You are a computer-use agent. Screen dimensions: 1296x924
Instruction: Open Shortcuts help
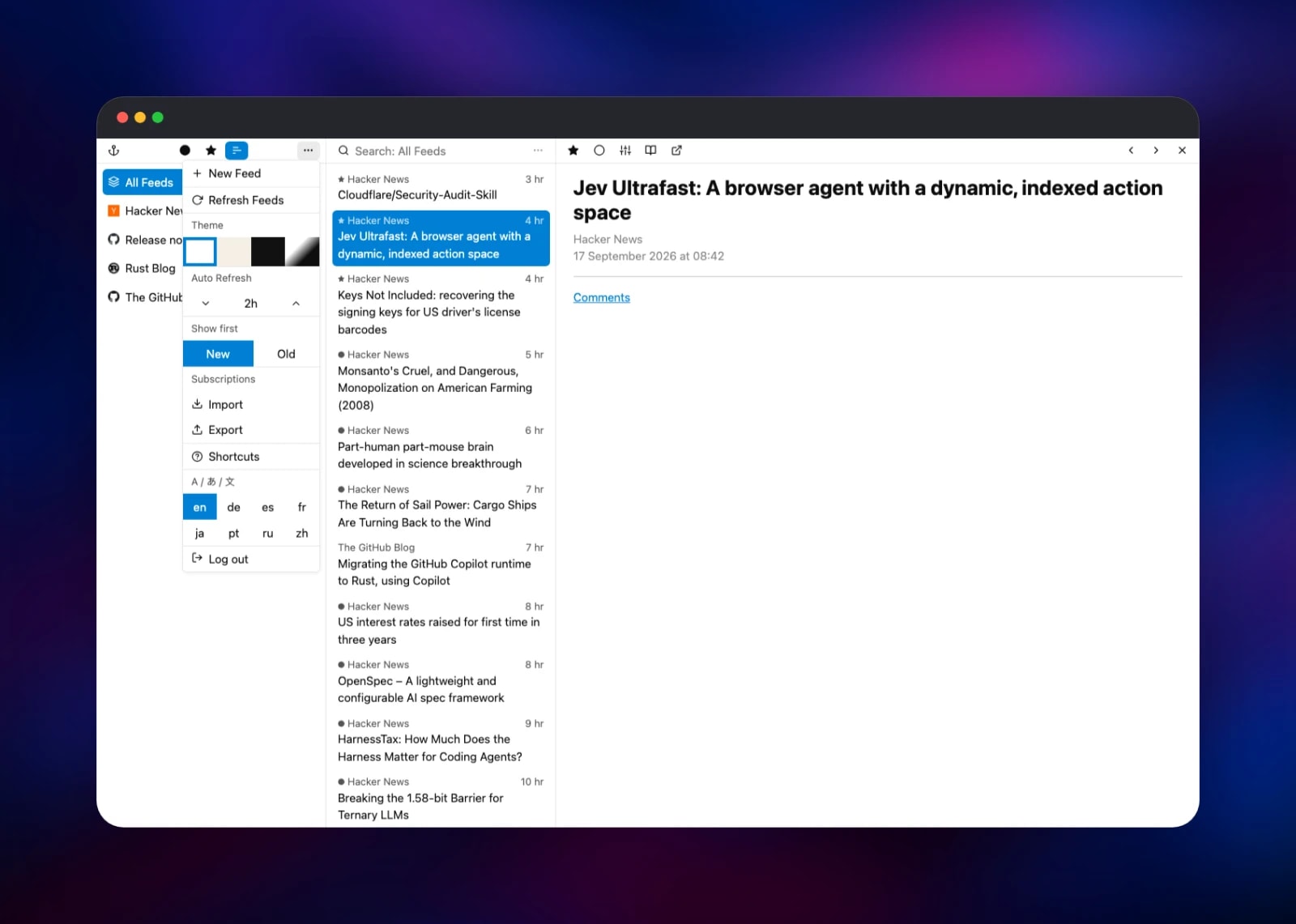[251, 457]
